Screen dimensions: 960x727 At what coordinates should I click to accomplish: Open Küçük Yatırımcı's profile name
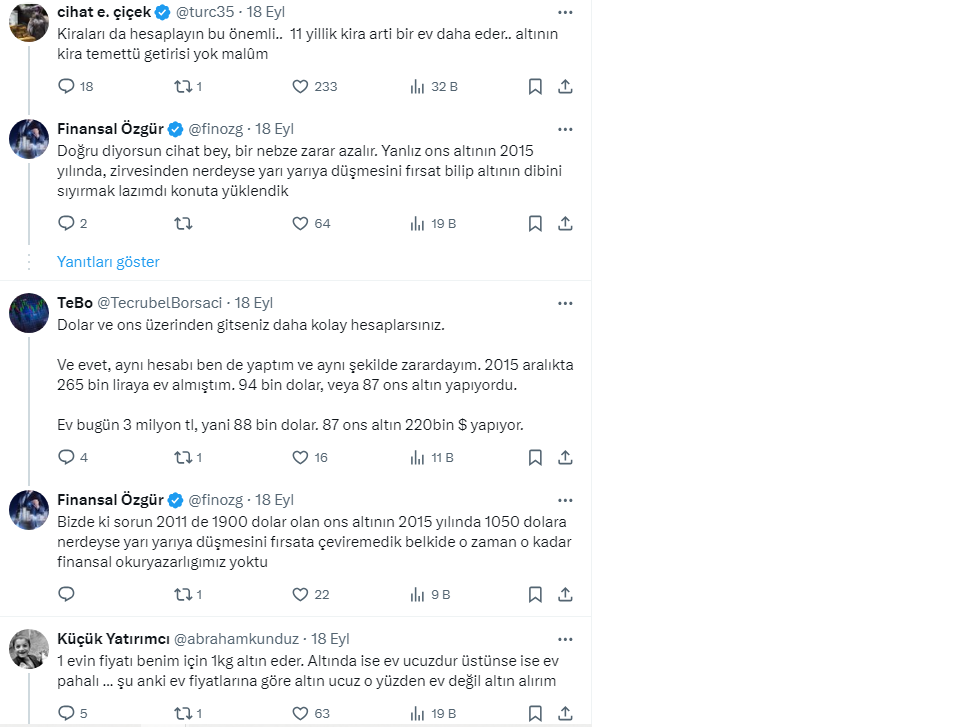[112, 638]
